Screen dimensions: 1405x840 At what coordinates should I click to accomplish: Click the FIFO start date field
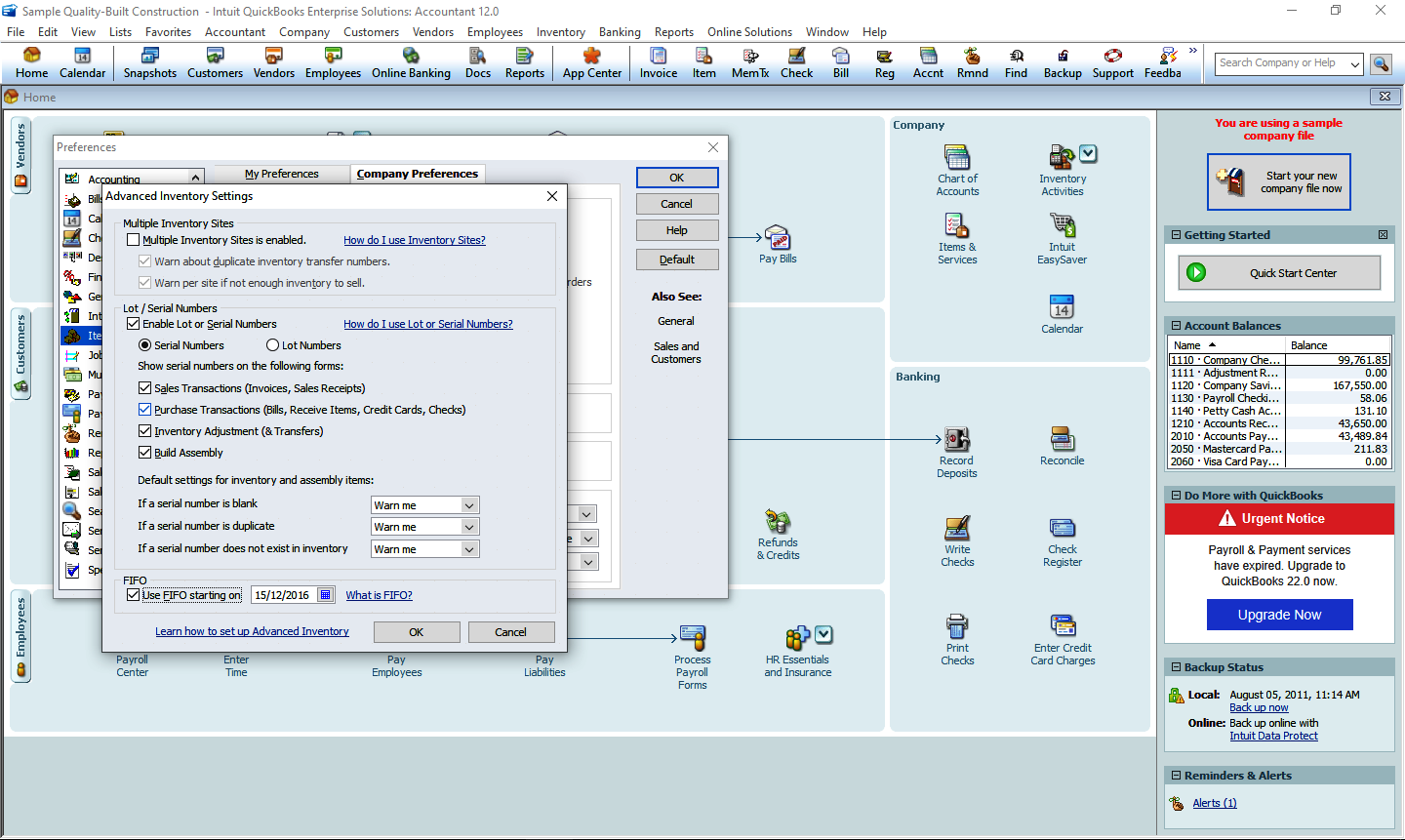point(284,595)
